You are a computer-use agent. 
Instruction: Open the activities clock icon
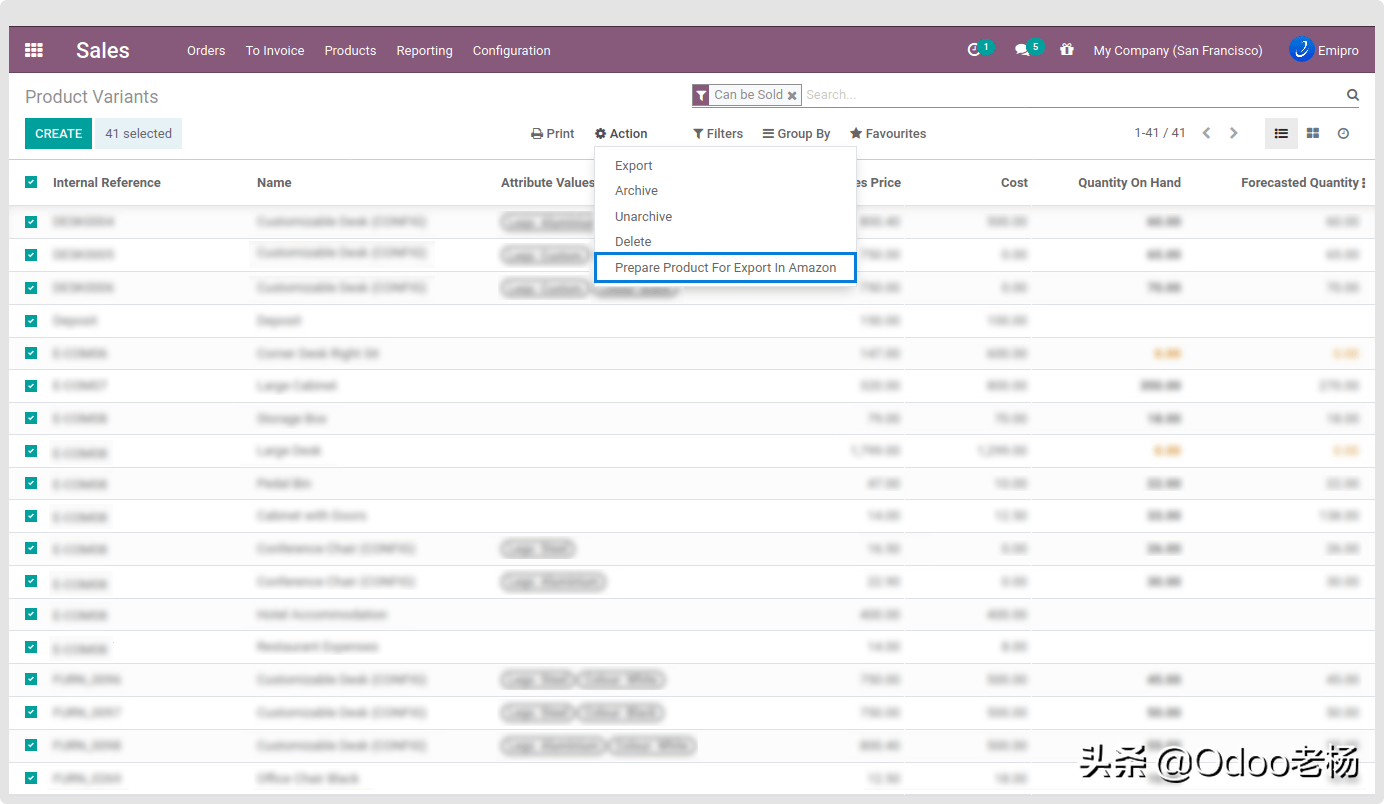974,50
